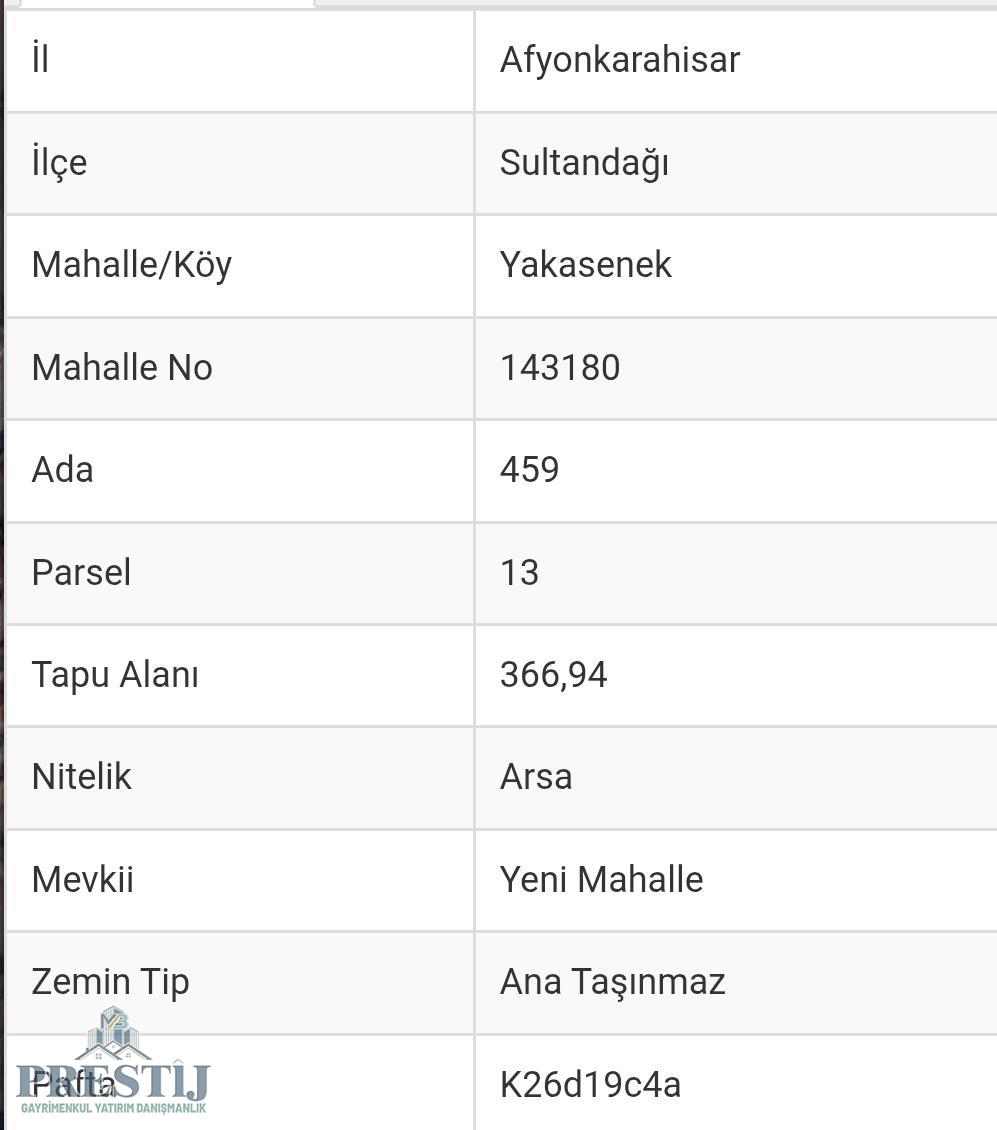This screenshot has width=997, height=1130.
Task: Click the Tapu Alanı label
Action: 115,675
